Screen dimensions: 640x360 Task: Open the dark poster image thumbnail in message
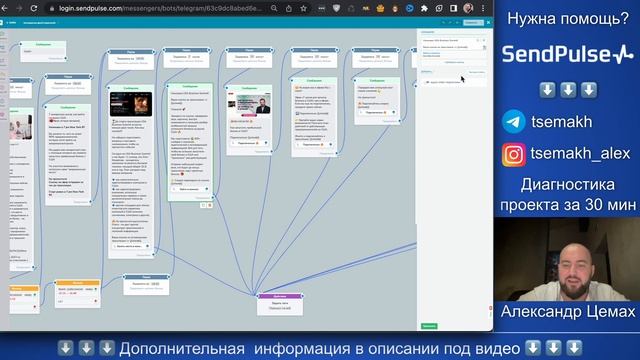(131, 104)
